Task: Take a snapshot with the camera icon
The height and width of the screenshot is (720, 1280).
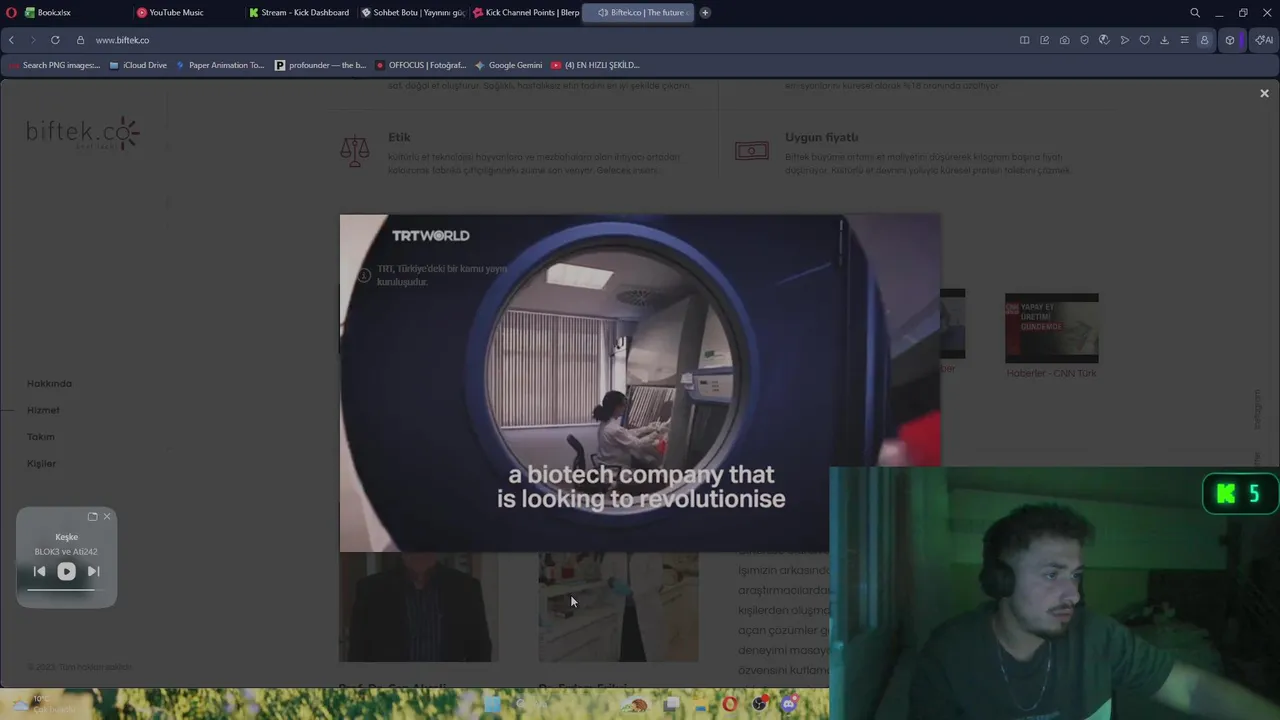Action: pos(1064,40)
